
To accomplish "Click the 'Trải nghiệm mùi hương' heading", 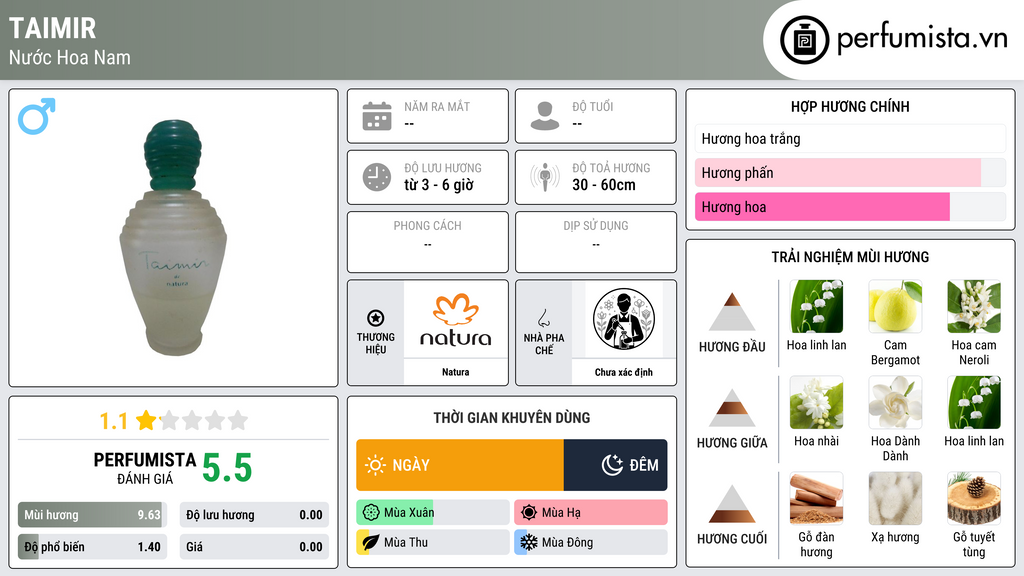I will coord(850,257).
